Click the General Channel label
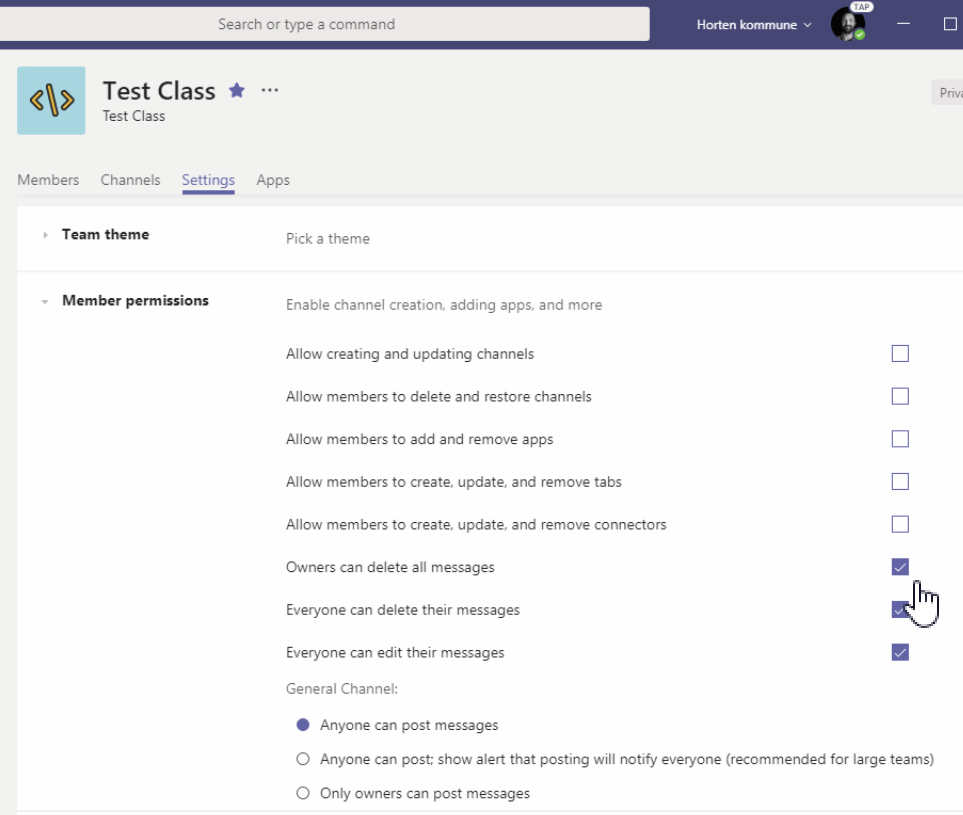Viewport: 963px width, 815px height. [341, 688]
